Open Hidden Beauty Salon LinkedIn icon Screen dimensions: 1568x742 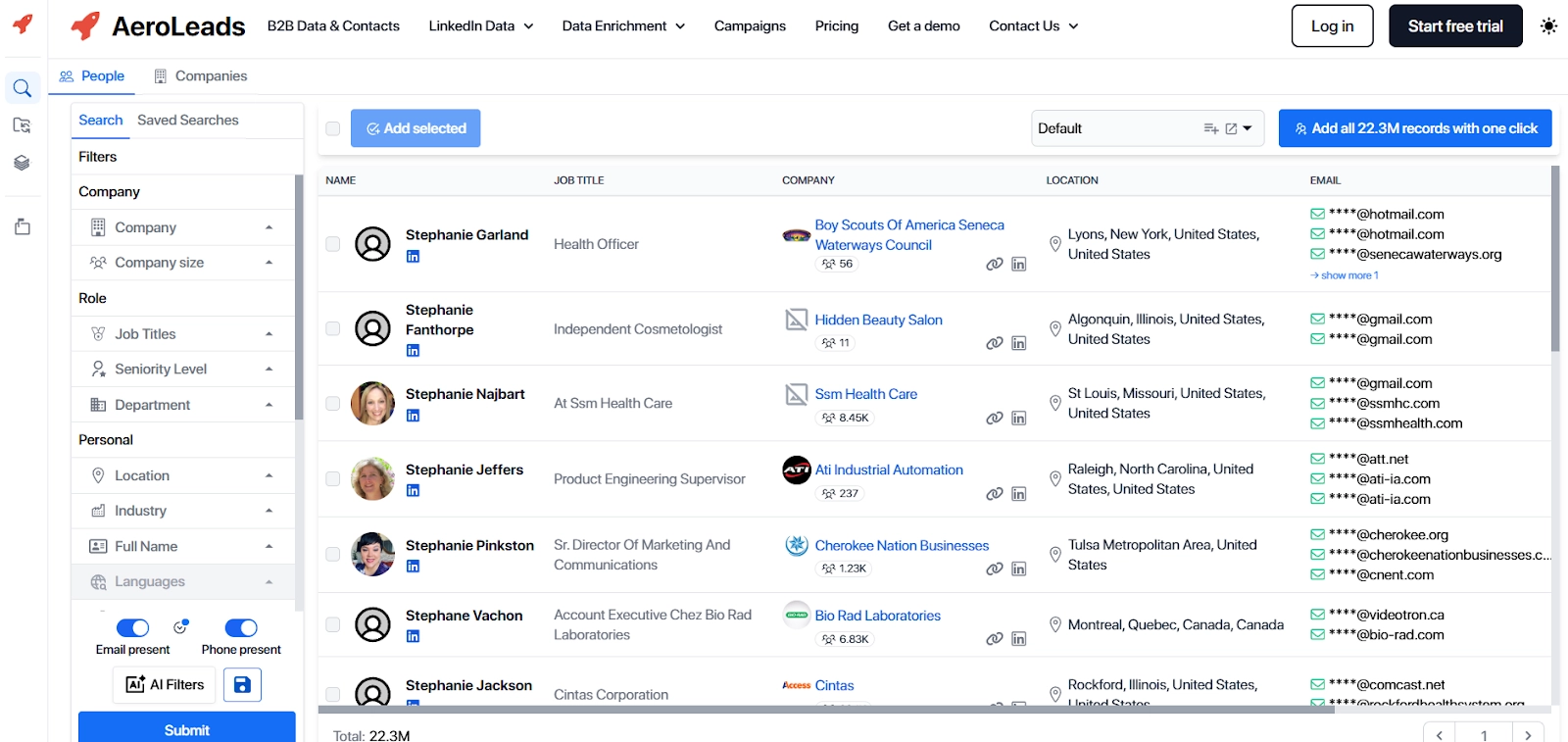pos(1019,343)
